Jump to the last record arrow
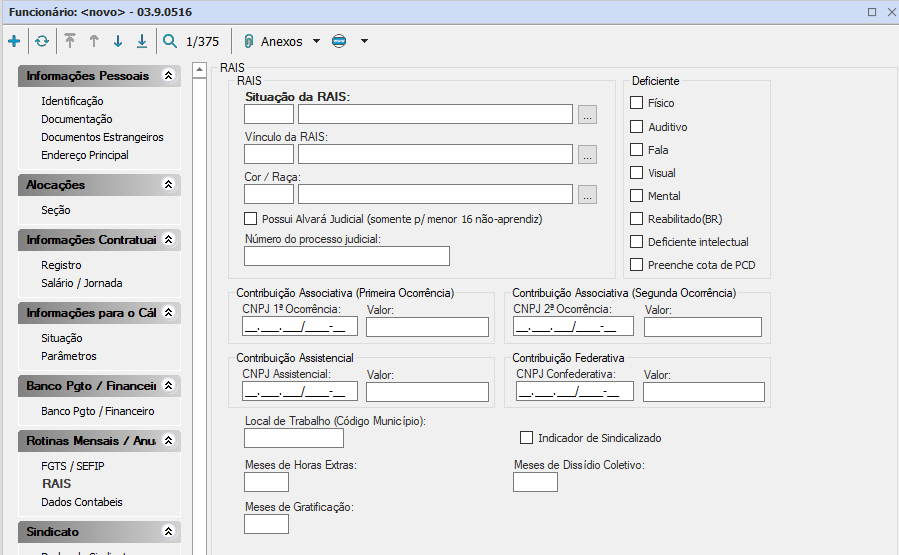The image size is (899, 555). point(142,42)
